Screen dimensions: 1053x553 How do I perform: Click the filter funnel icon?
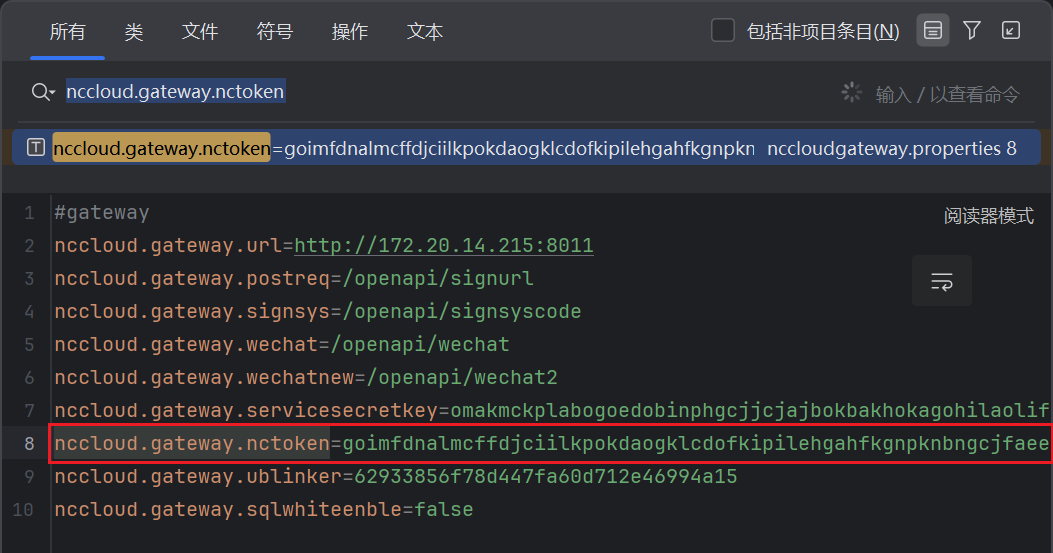972,31
